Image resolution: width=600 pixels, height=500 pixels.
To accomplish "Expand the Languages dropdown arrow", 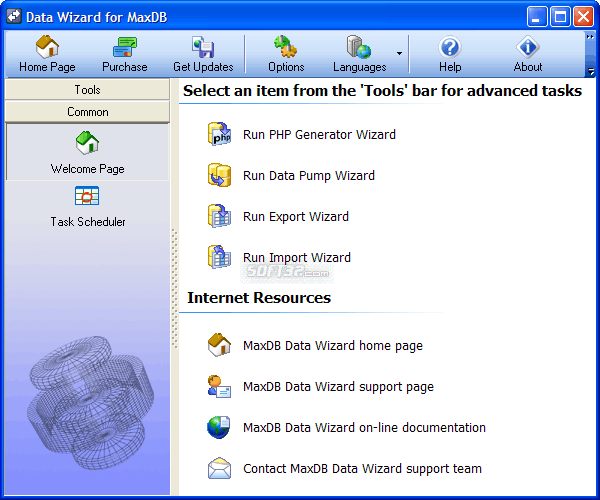I will coord(399,54).
